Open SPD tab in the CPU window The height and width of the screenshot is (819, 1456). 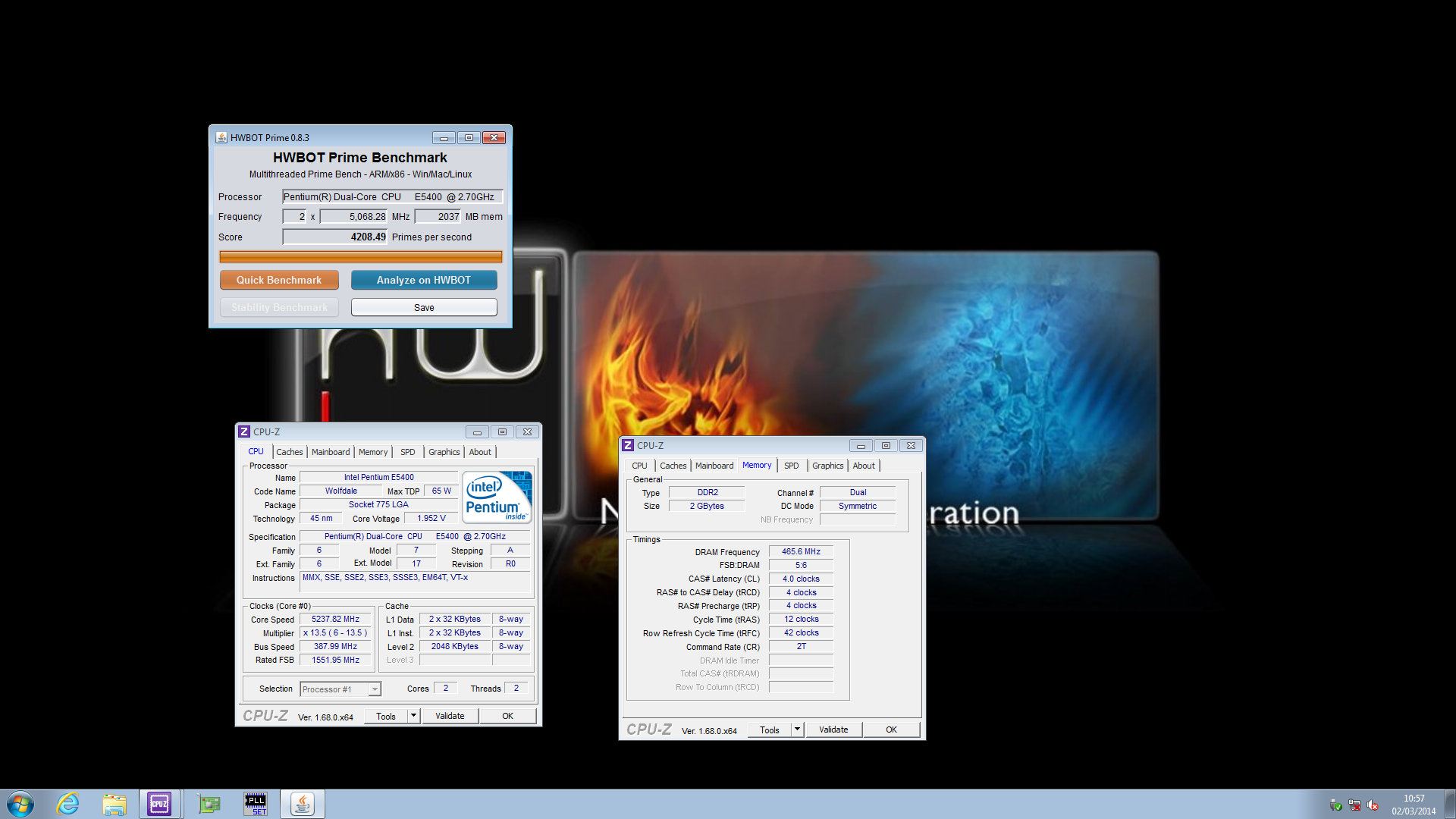pos(408,452)
